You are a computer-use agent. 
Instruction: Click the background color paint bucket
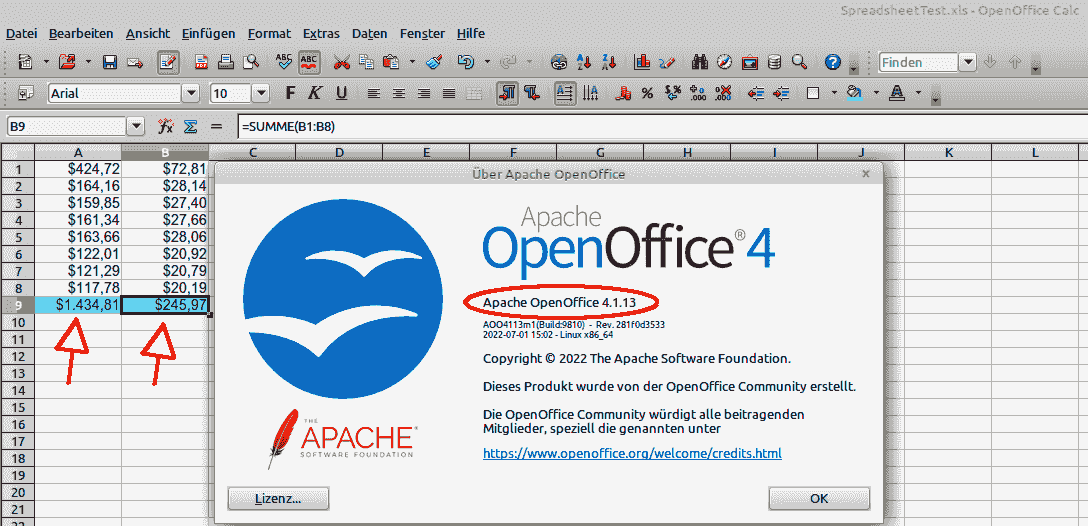coord(852,94)
